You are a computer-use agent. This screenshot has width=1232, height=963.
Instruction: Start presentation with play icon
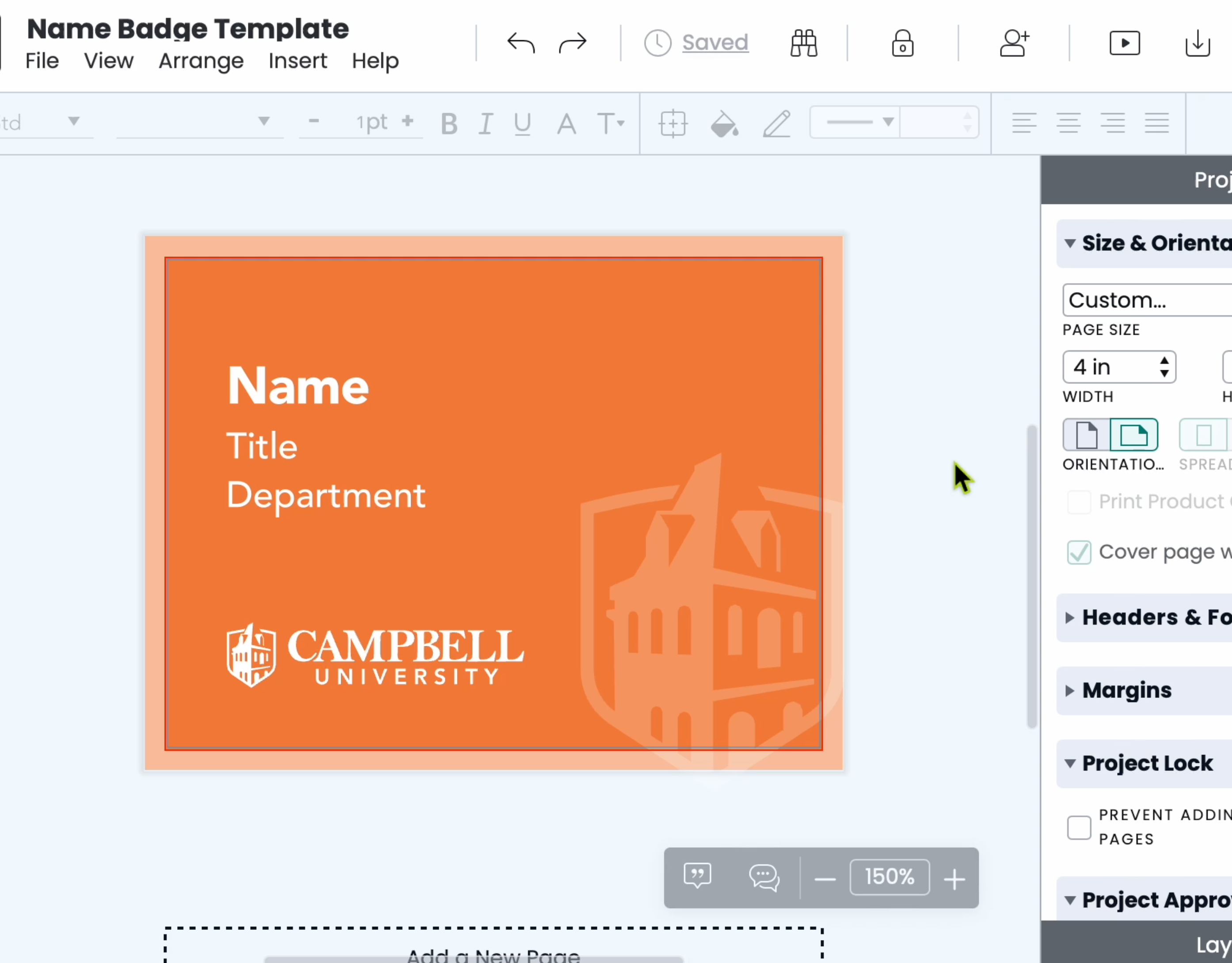pos(1124,43)
